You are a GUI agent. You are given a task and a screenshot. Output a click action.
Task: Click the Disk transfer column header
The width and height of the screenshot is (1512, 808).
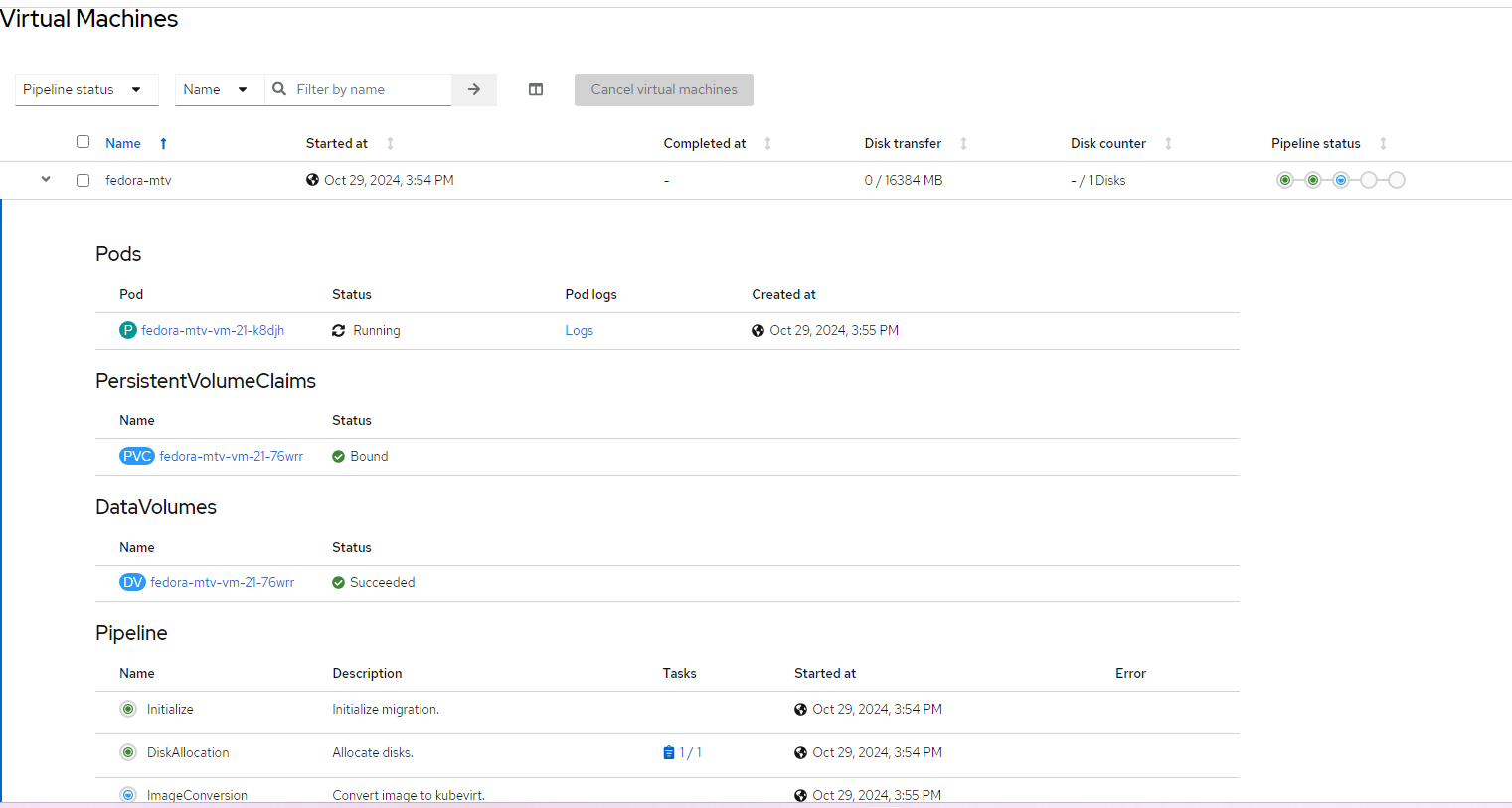tap(903, 143)
